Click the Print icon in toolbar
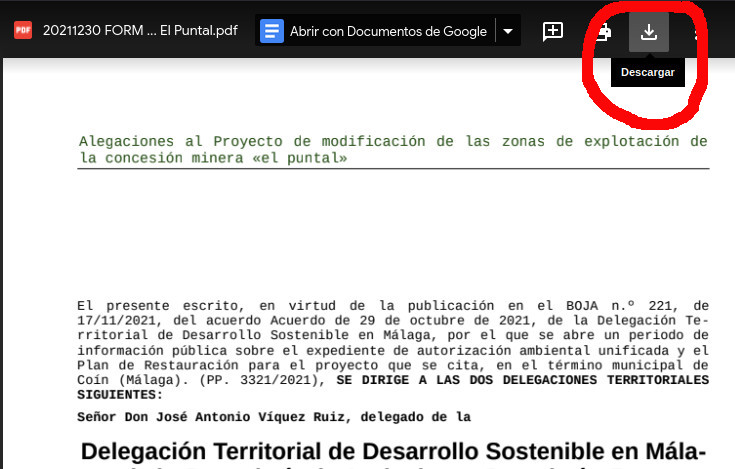This screenshot has width=735, height=469. click(x=604, y=32)
